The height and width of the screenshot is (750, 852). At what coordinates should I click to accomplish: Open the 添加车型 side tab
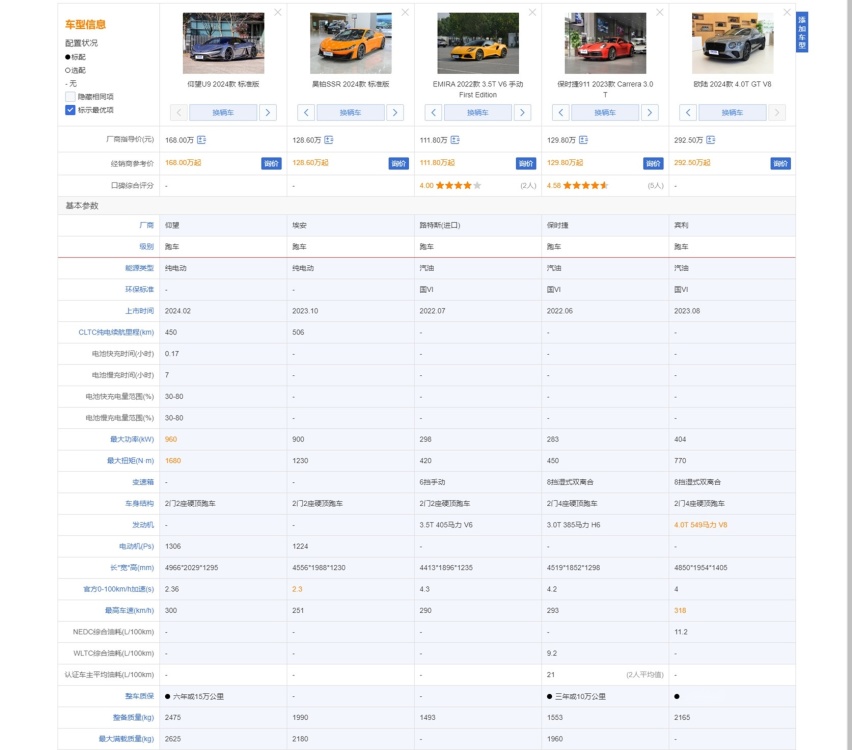pos(802,32)
